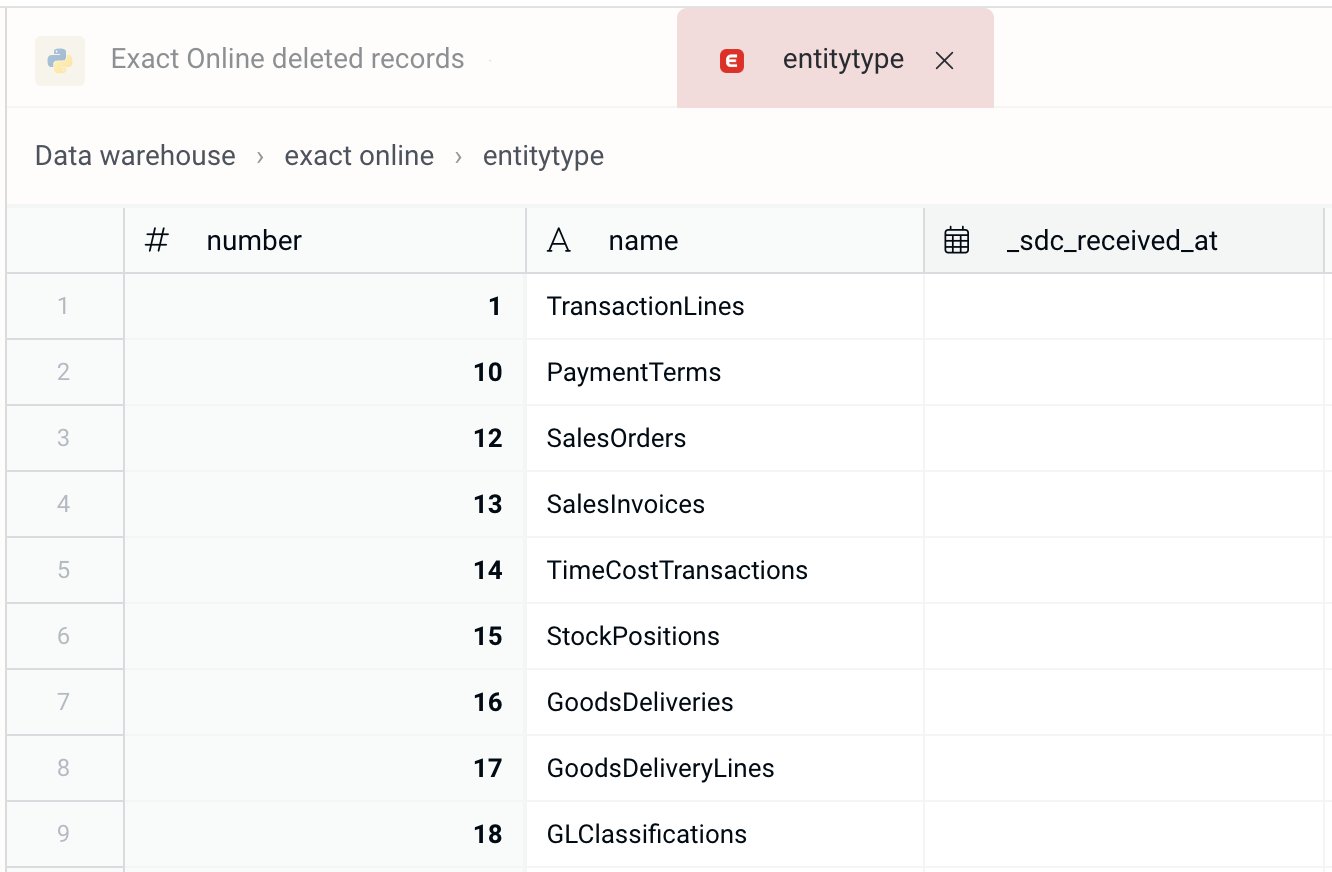Select number cell with value 16
This screenshot has height=872, width=1332.
pyautogui.click(x=325, y=702)
